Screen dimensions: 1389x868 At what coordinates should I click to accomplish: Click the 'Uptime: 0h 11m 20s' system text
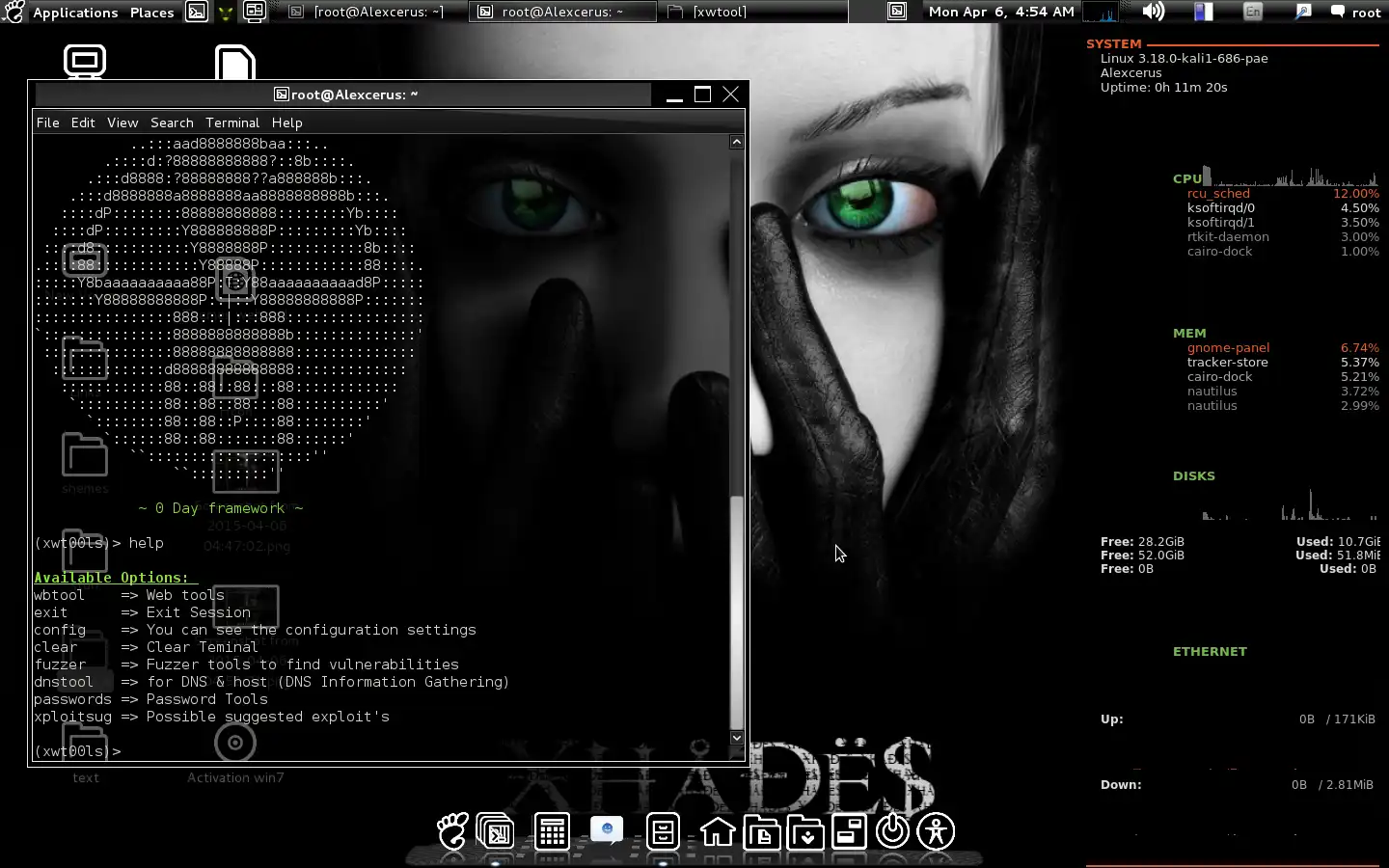[1164, 88]
